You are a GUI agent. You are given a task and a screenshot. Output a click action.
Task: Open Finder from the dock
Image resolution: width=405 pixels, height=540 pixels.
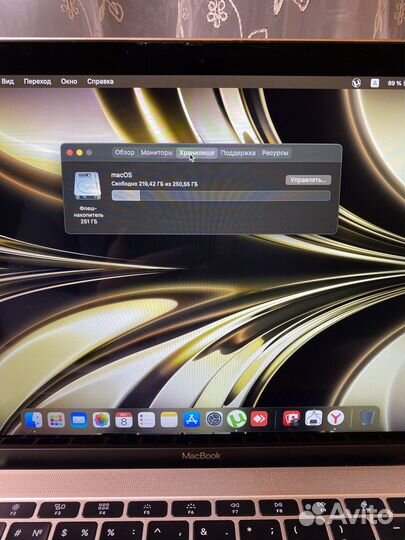coord(33,420)
